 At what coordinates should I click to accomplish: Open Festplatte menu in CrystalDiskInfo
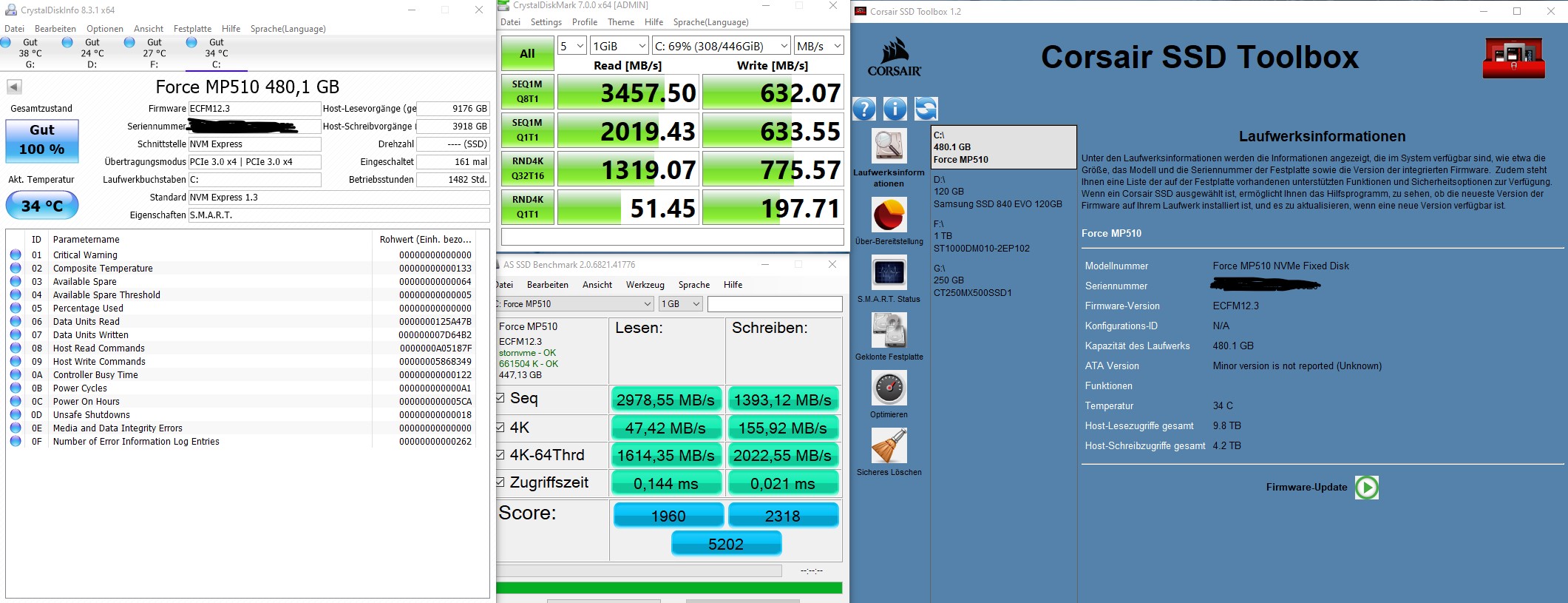coord(192,29)
